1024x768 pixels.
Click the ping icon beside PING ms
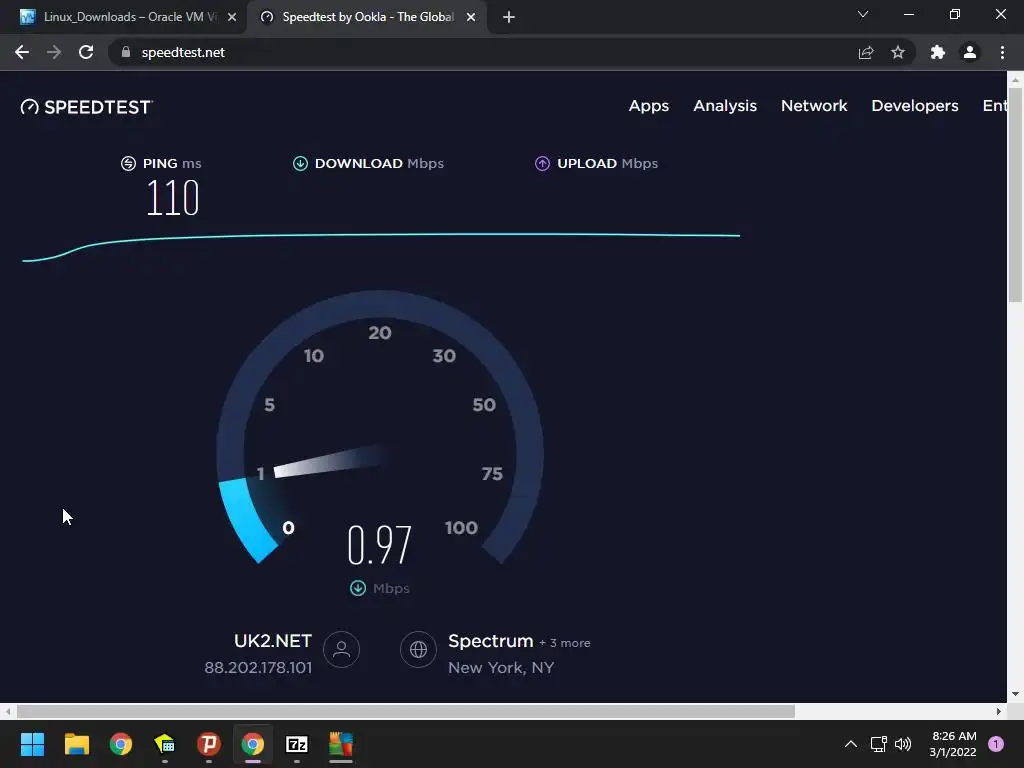coord(128,163)
